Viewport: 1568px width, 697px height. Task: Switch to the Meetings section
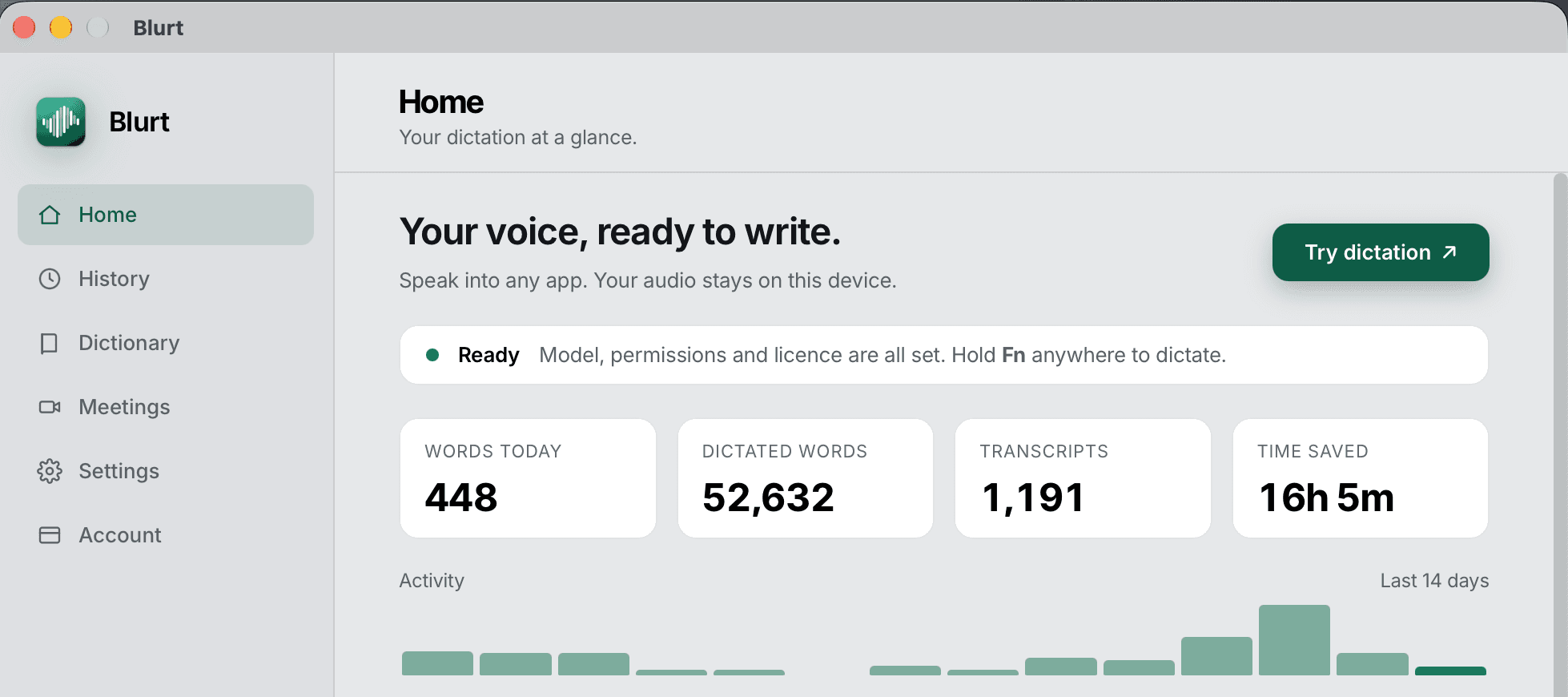166,407
